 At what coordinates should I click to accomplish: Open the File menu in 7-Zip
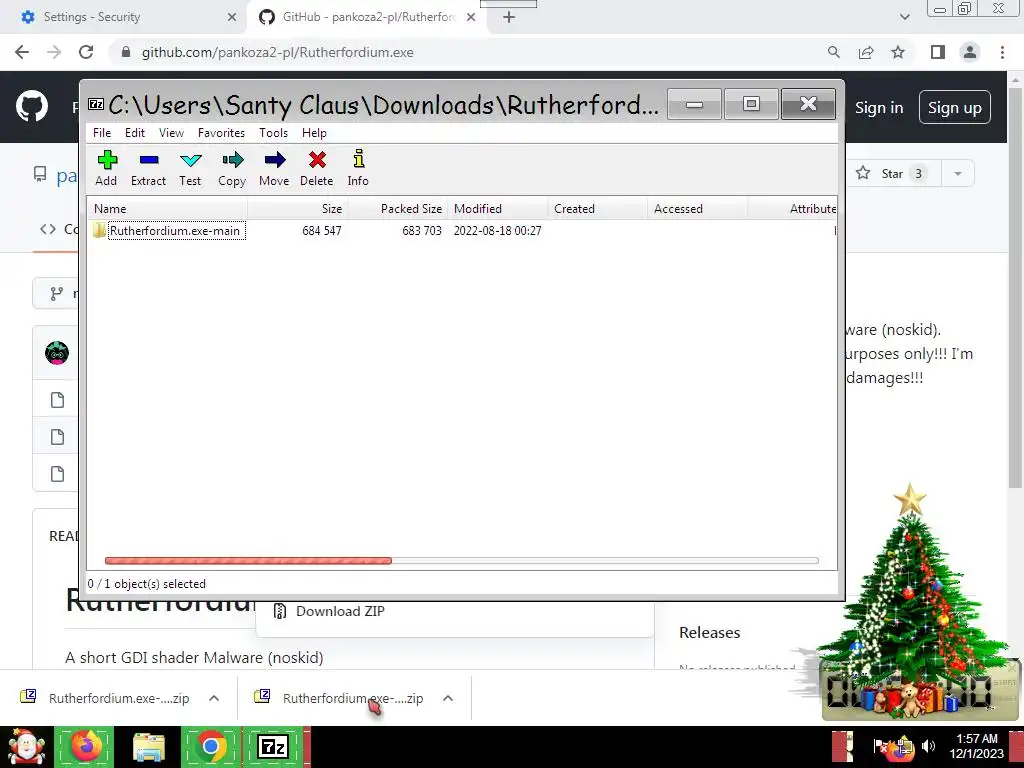coord(102,133)
